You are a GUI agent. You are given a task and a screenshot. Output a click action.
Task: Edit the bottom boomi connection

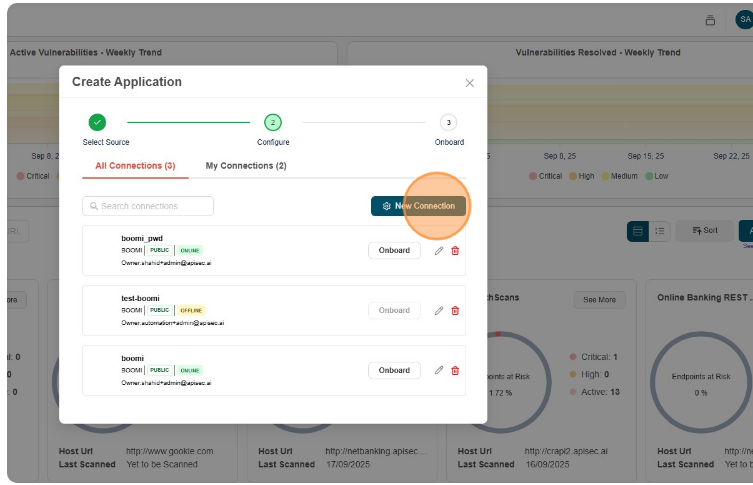pyautogui.click(x=438, y=370)
